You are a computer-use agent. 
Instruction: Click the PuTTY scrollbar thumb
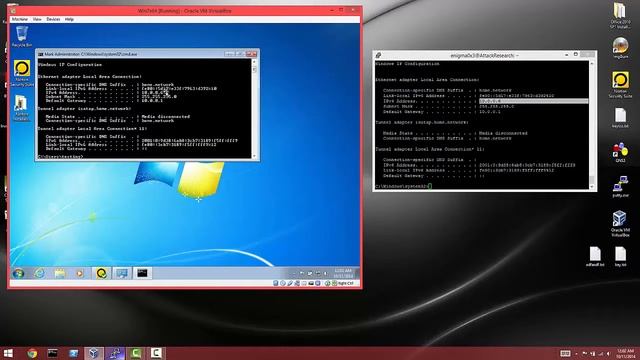pyautogui.click(x=592, y=180)
